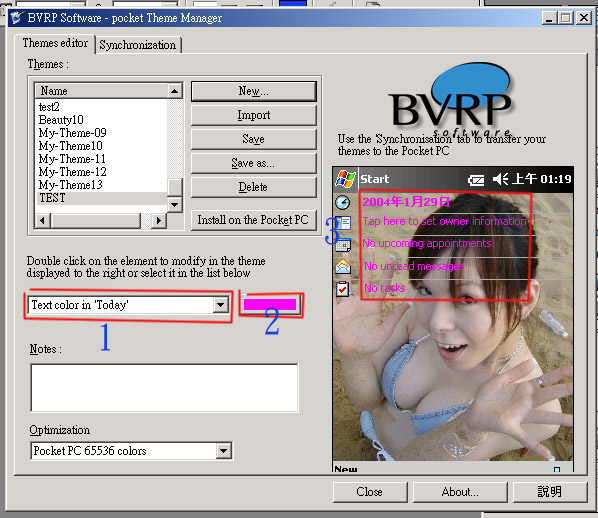Screen dimensions: 598x518
Task: Click themes list scroll left arrow
Action: (43, 220)
